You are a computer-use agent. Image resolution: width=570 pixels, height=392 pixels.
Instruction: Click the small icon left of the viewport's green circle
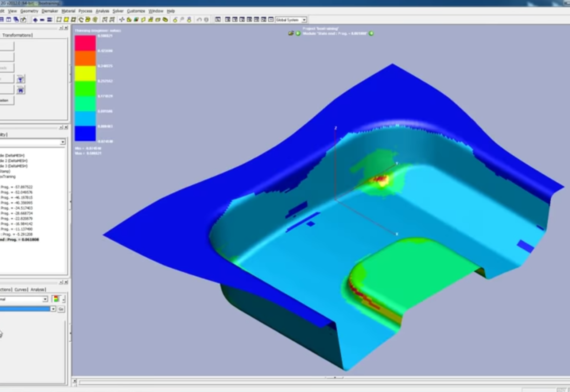291,33
